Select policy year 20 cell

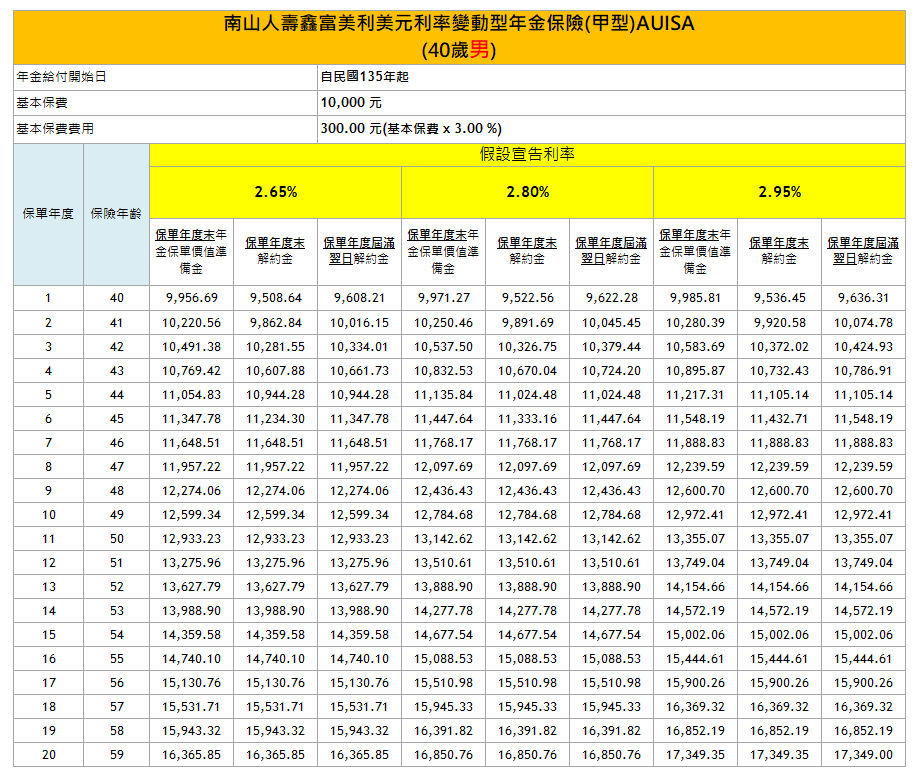pyautogui.click(x=49, y=755)
